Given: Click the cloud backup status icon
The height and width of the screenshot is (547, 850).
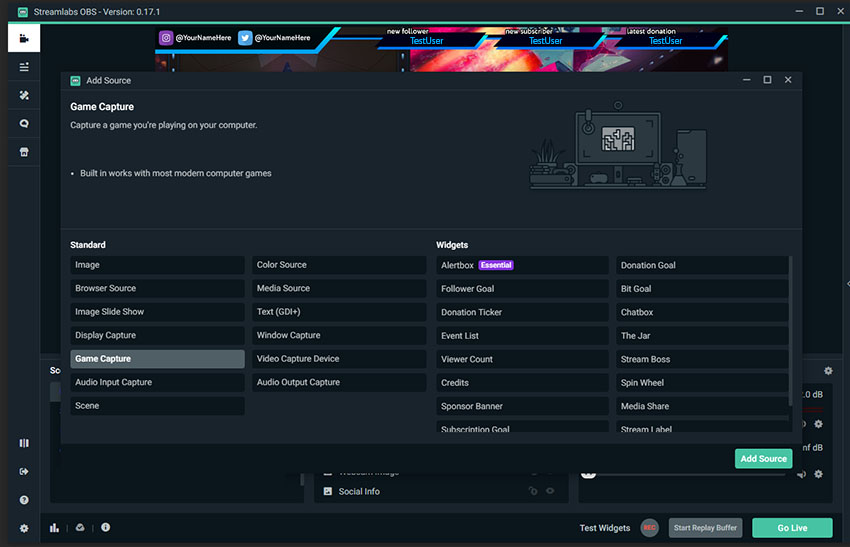Looking at the screenshot, I should coord(80,527).
